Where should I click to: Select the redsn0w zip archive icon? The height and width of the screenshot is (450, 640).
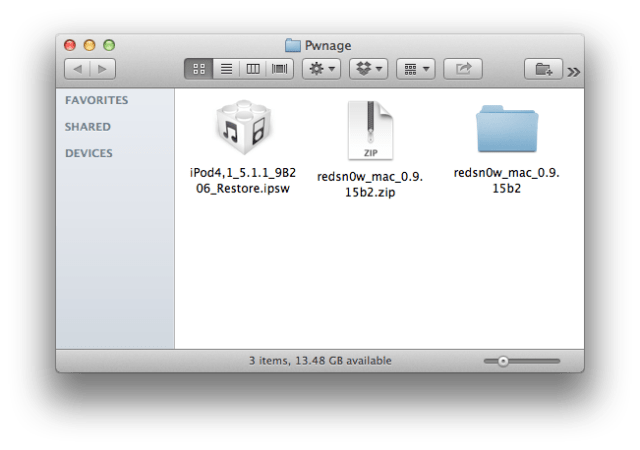[x=370, y=130]
